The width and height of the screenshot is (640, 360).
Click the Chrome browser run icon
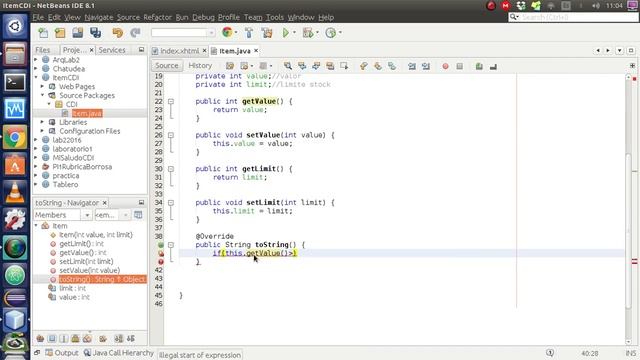(227, 32)
